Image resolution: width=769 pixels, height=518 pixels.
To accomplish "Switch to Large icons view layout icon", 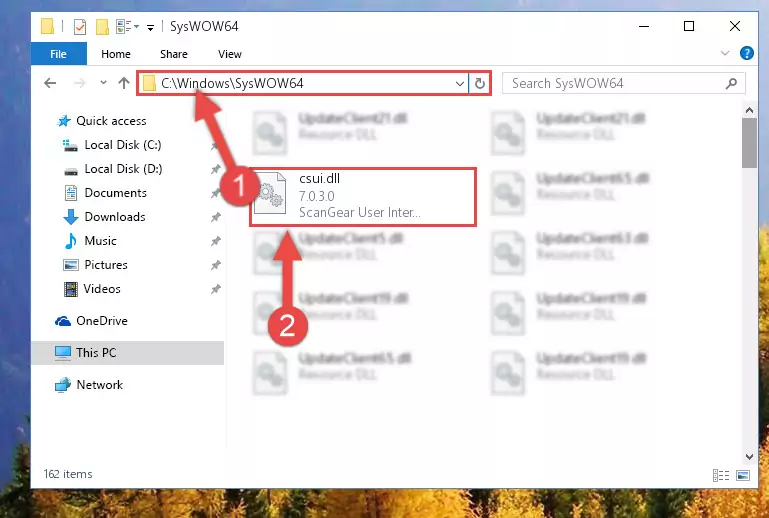I will pyautogui.click(x=743, y=475).
